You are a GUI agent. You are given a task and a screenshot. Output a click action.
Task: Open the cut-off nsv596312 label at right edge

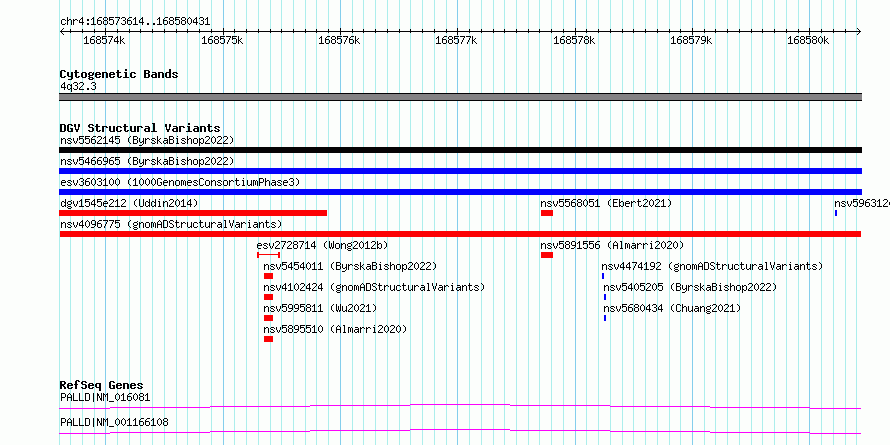pos(862,203)
